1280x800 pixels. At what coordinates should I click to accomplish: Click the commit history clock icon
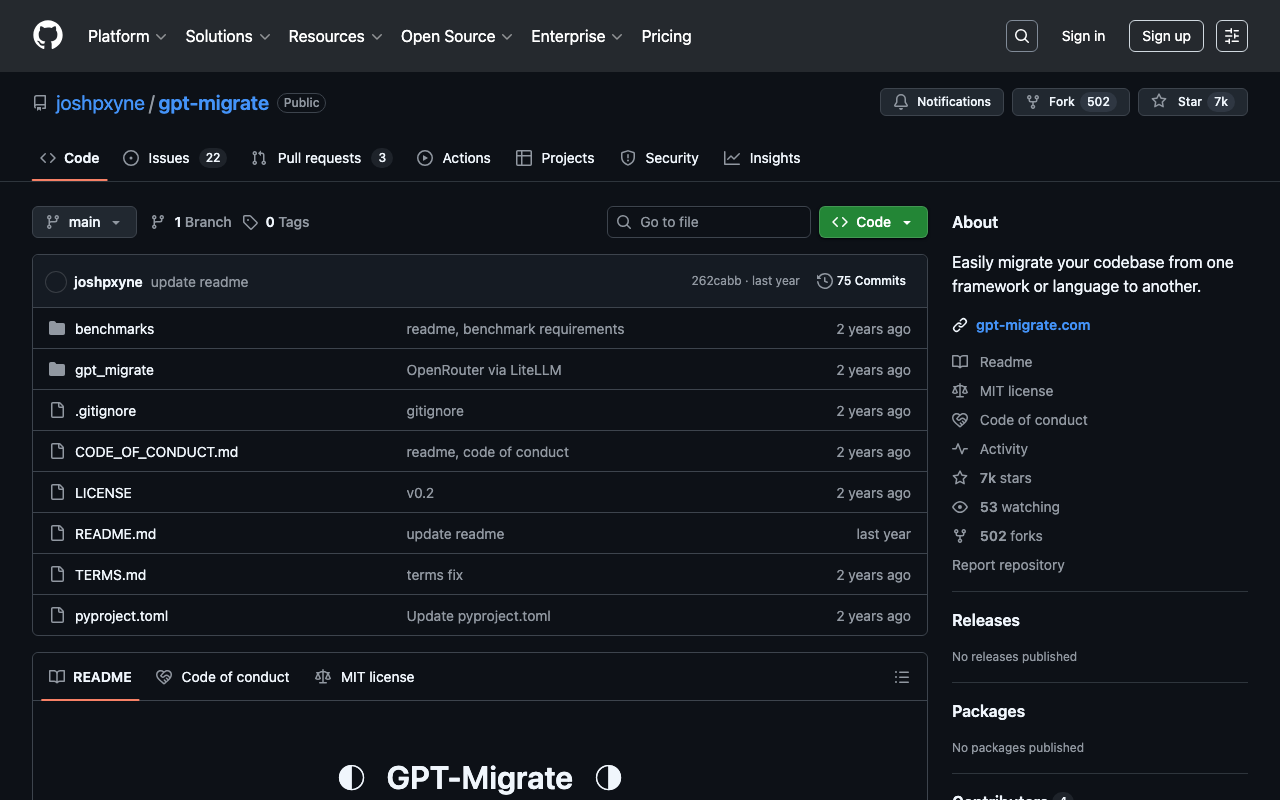[825, 281]
